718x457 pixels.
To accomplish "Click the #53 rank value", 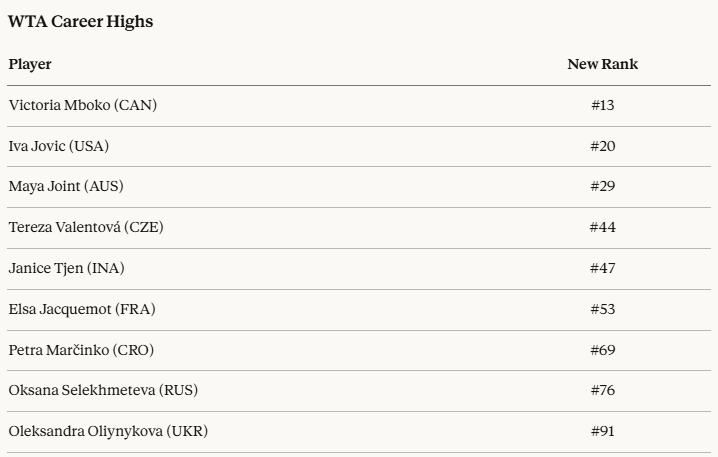I will [x=602, y=309].
